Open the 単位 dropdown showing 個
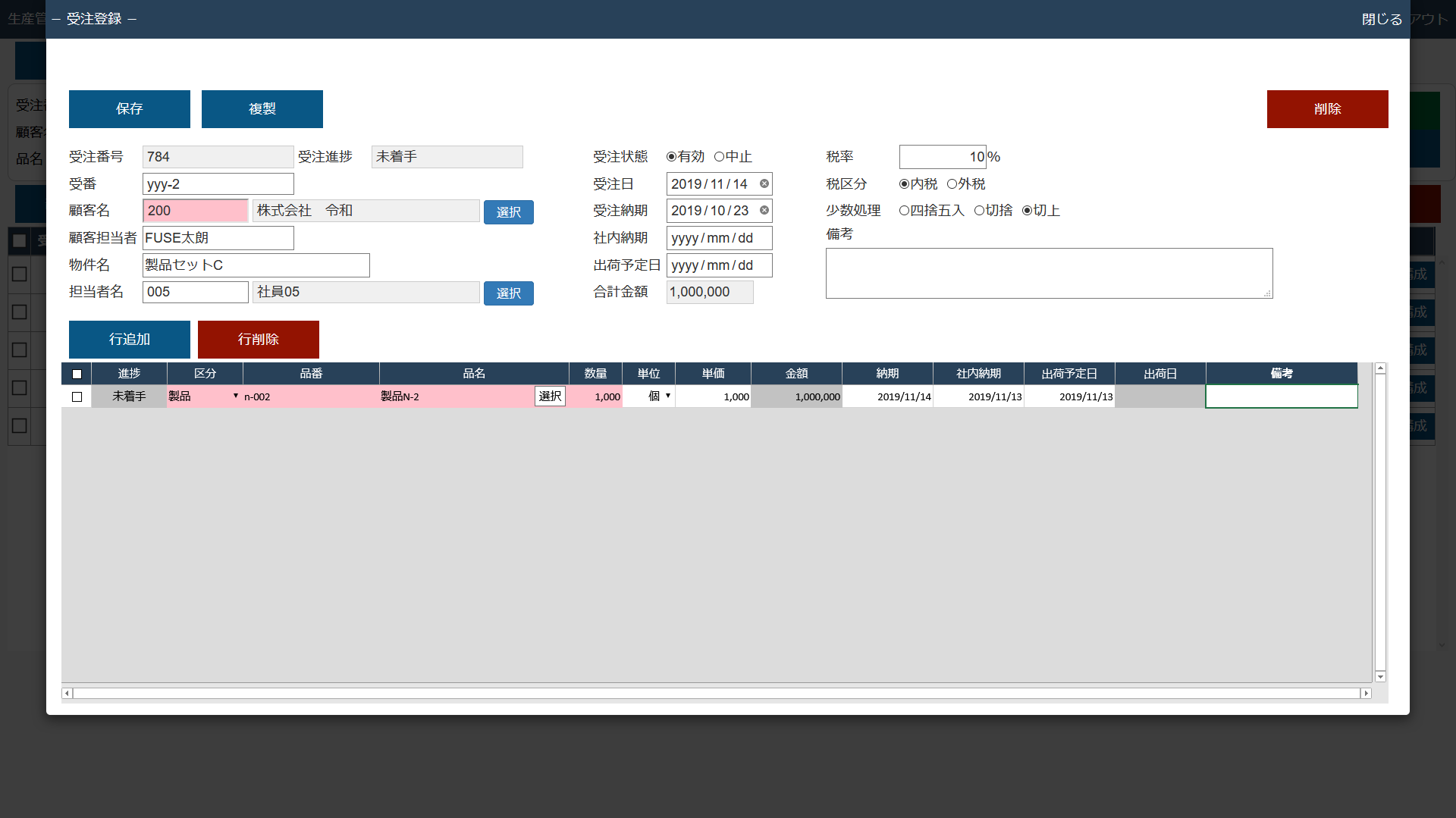This screenshot has height=818, width=1456. pos(667,396)
